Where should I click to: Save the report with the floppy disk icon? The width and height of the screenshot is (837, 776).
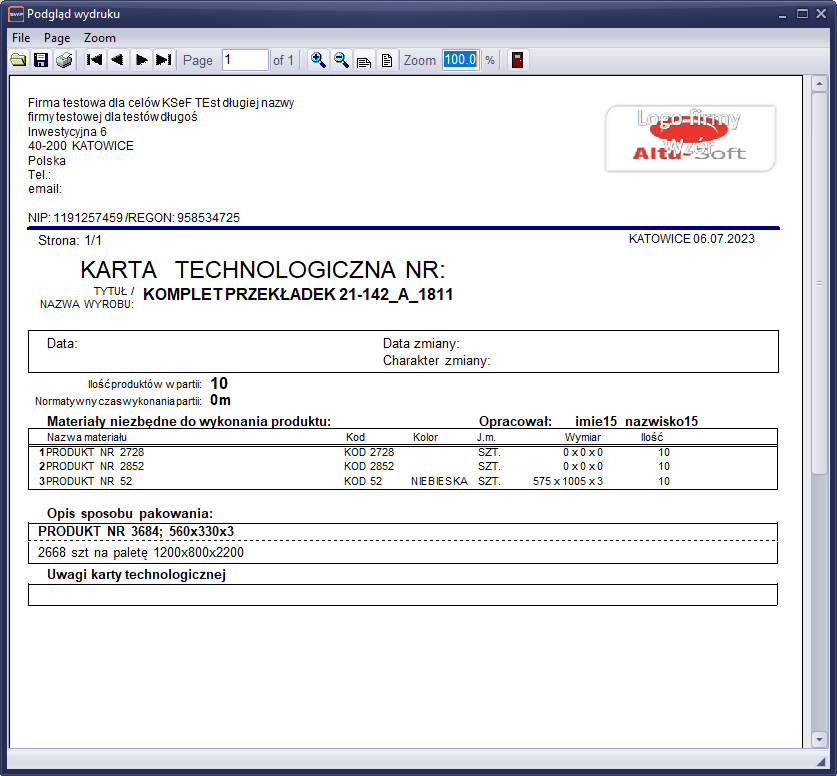click(41, 60)
